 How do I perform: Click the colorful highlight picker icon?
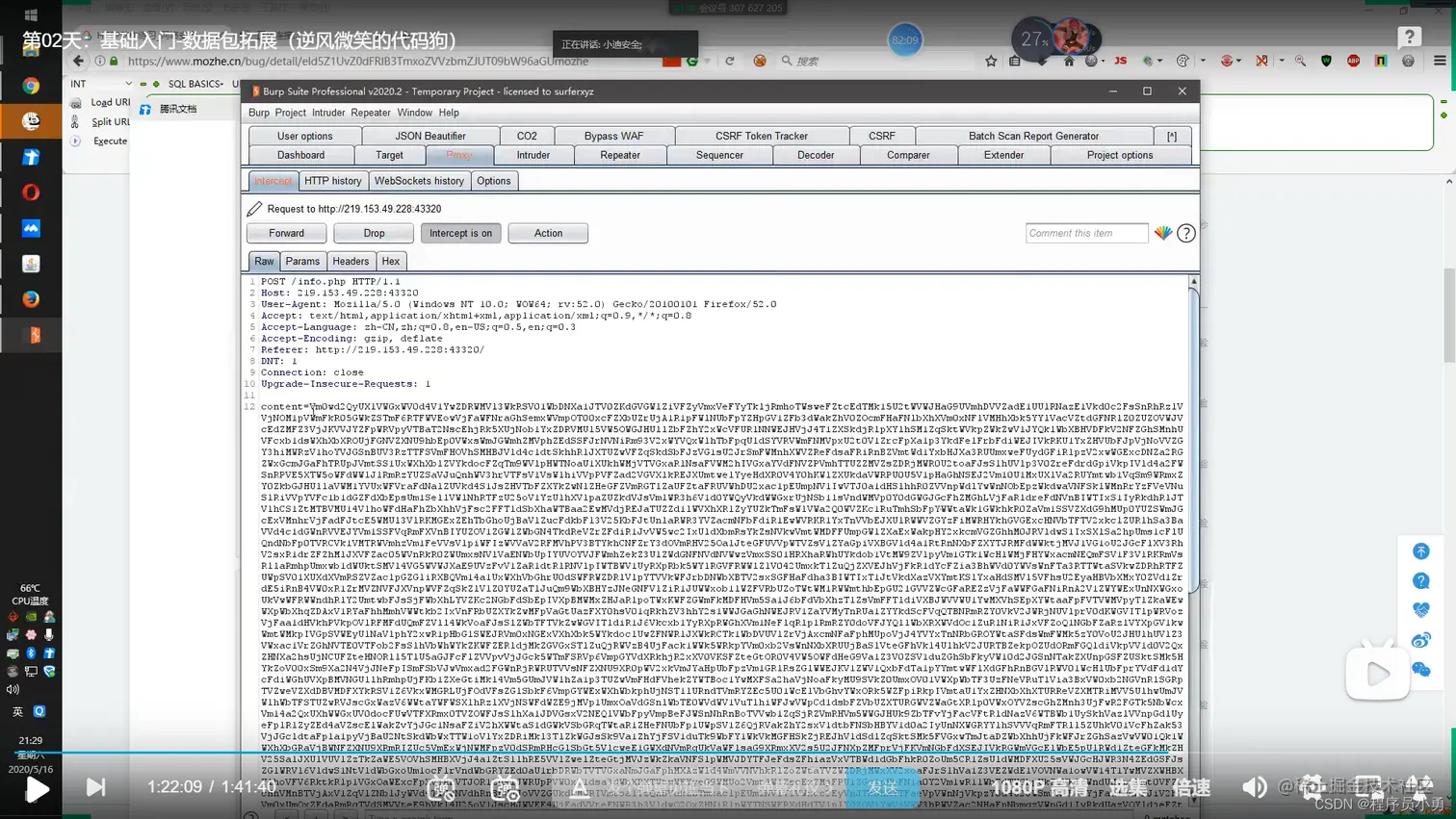pyautogui.click(x=1163, y=233)
